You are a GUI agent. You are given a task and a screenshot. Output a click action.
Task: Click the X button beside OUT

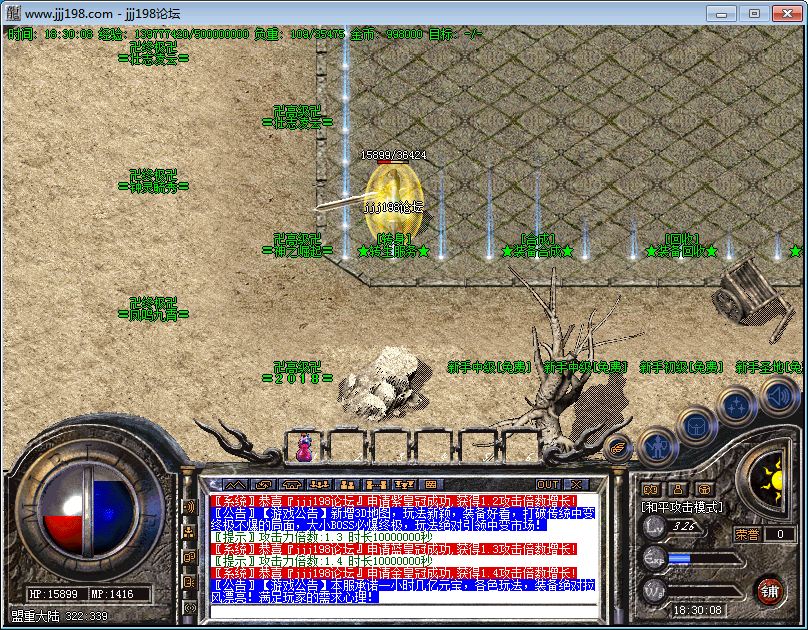pos(576,484)
